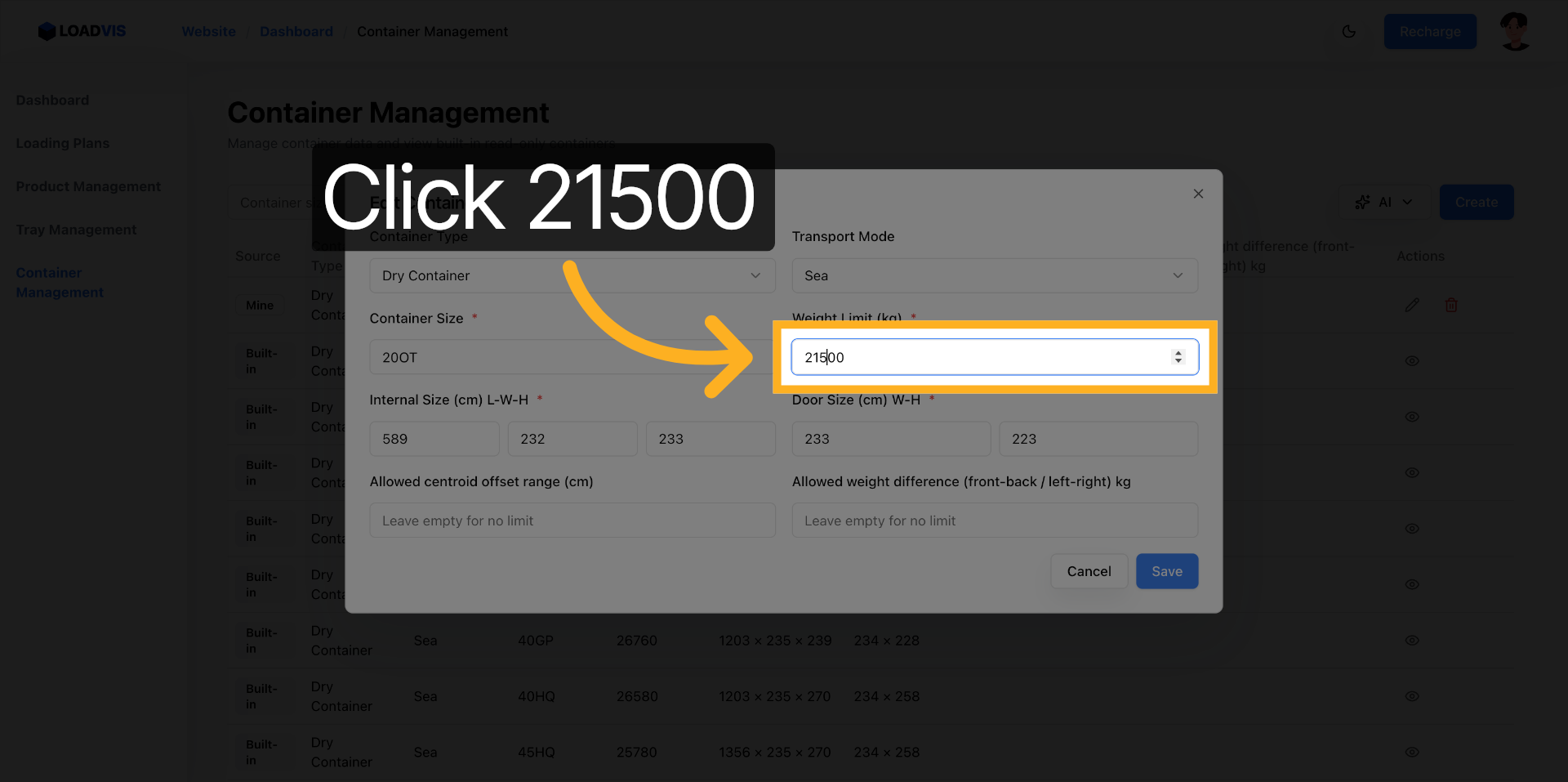The image size is (1568, 782).
Task: Click the Cancel button
Action: click(x=1089, y=571)
